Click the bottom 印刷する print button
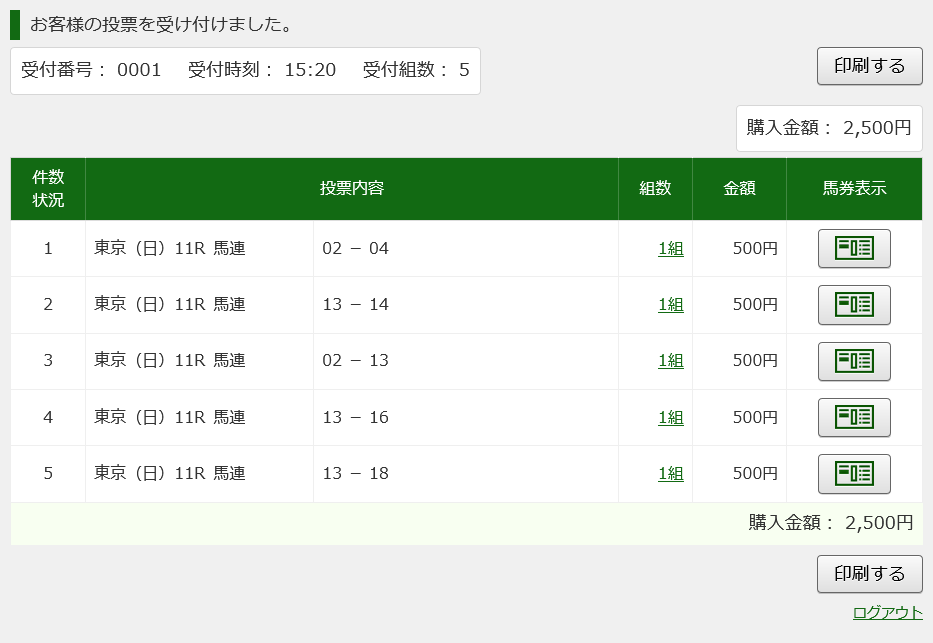Image resolution: width=933 pixels, height=643 pixels. [x=869, y=574]
